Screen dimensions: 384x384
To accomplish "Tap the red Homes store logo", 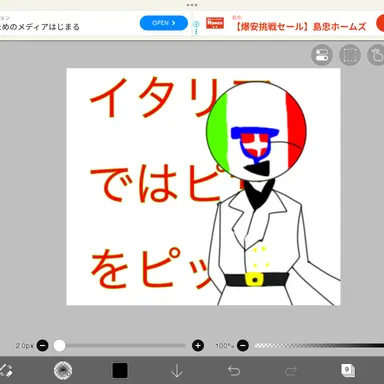I will point(215,23).
